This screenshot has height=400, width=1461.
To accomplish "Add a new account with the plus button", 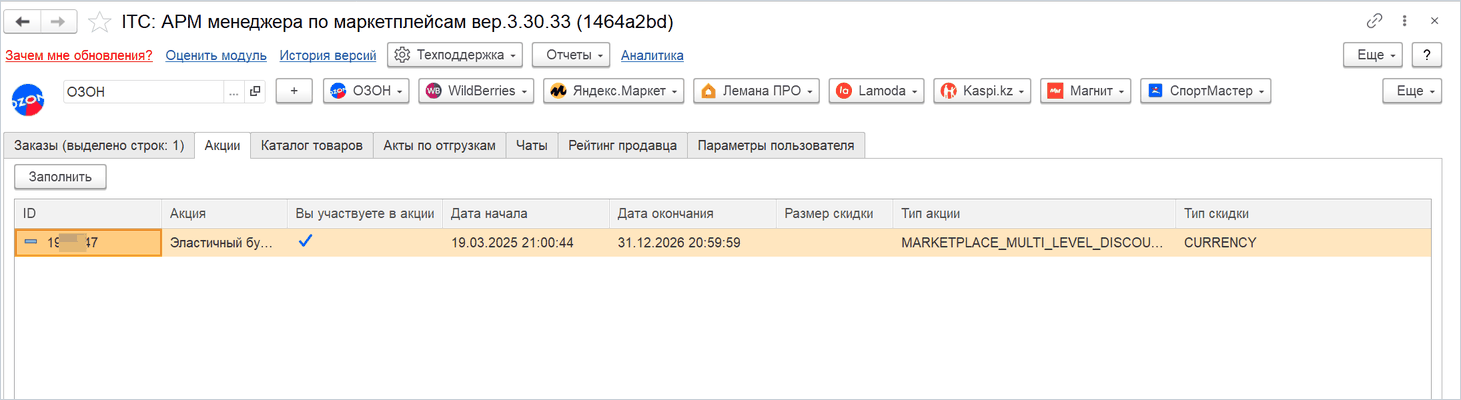I will coord(294,91).
